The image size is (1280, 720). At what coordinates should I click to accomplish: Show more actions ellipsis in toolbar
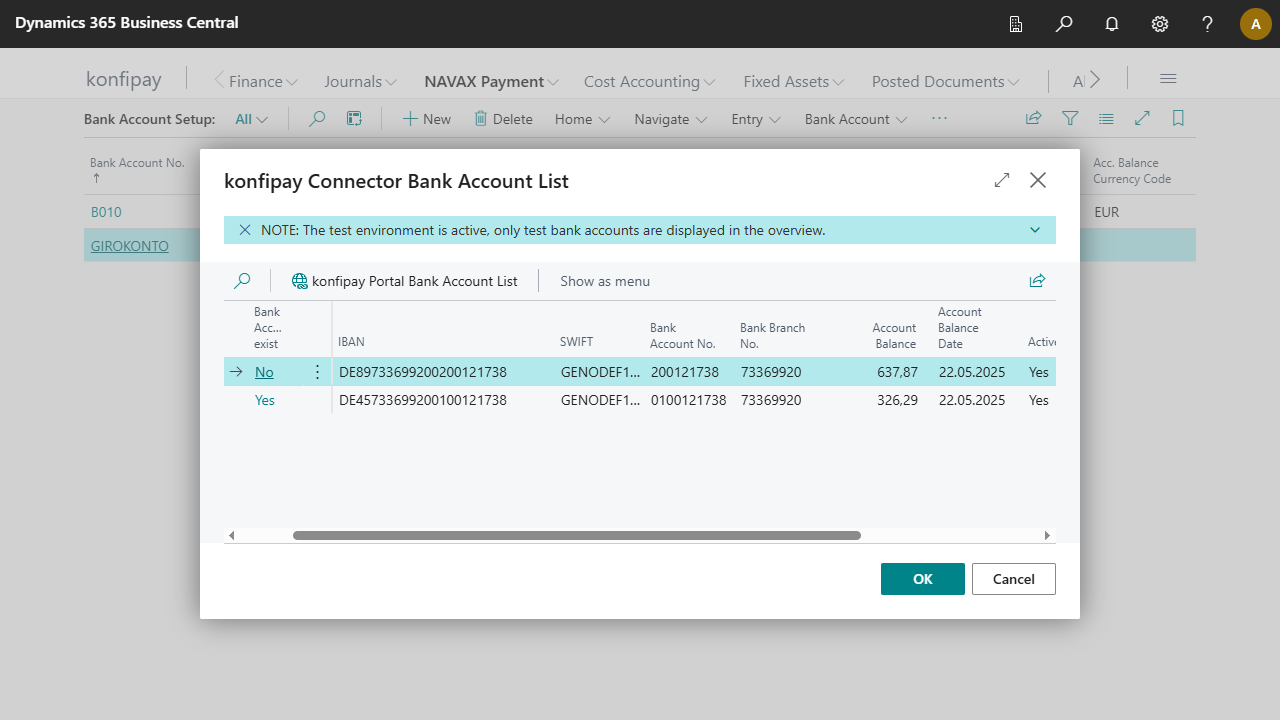coord(939,118)
